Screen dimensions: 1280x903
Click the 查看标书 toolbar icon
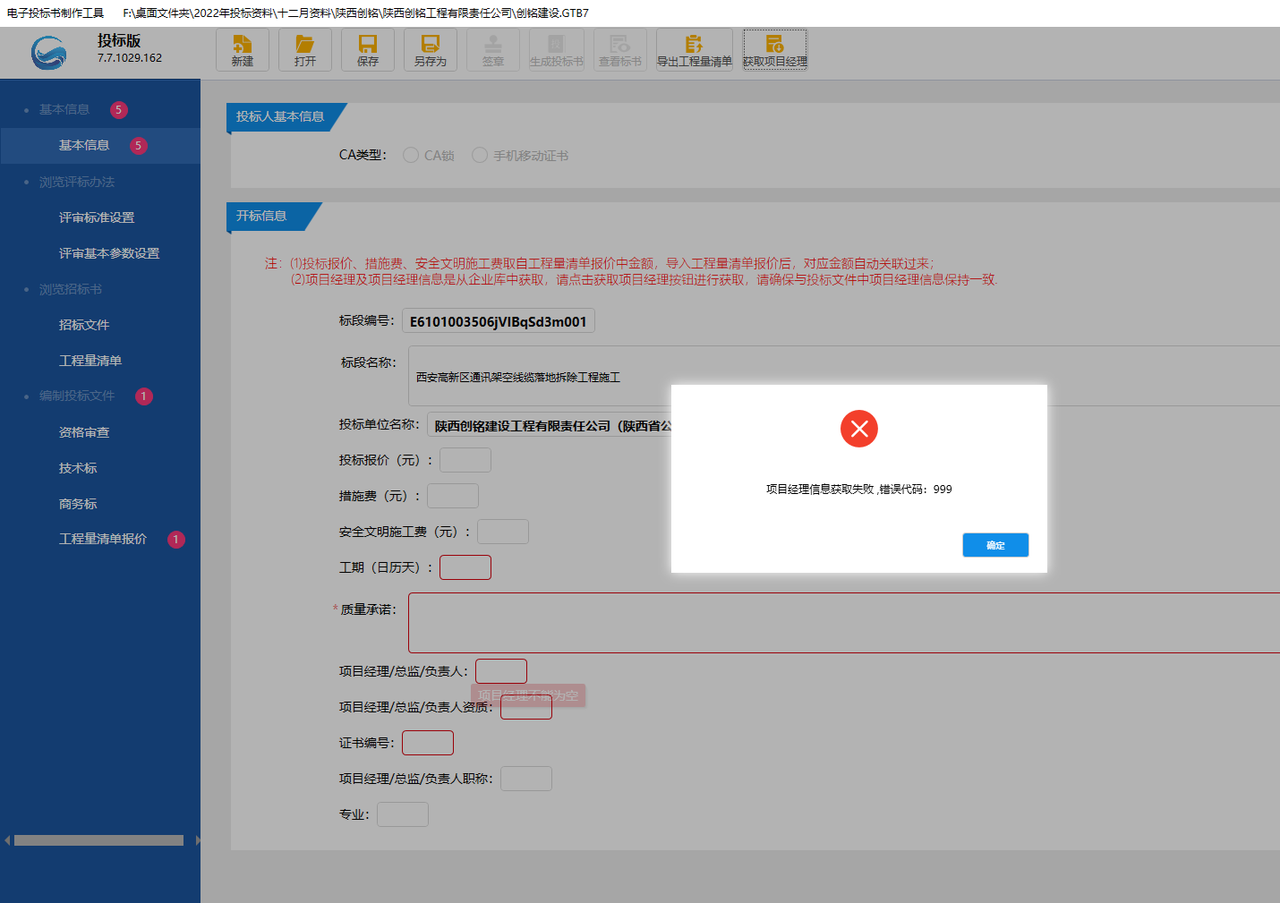pyautogui.click(x=619, y=50)
